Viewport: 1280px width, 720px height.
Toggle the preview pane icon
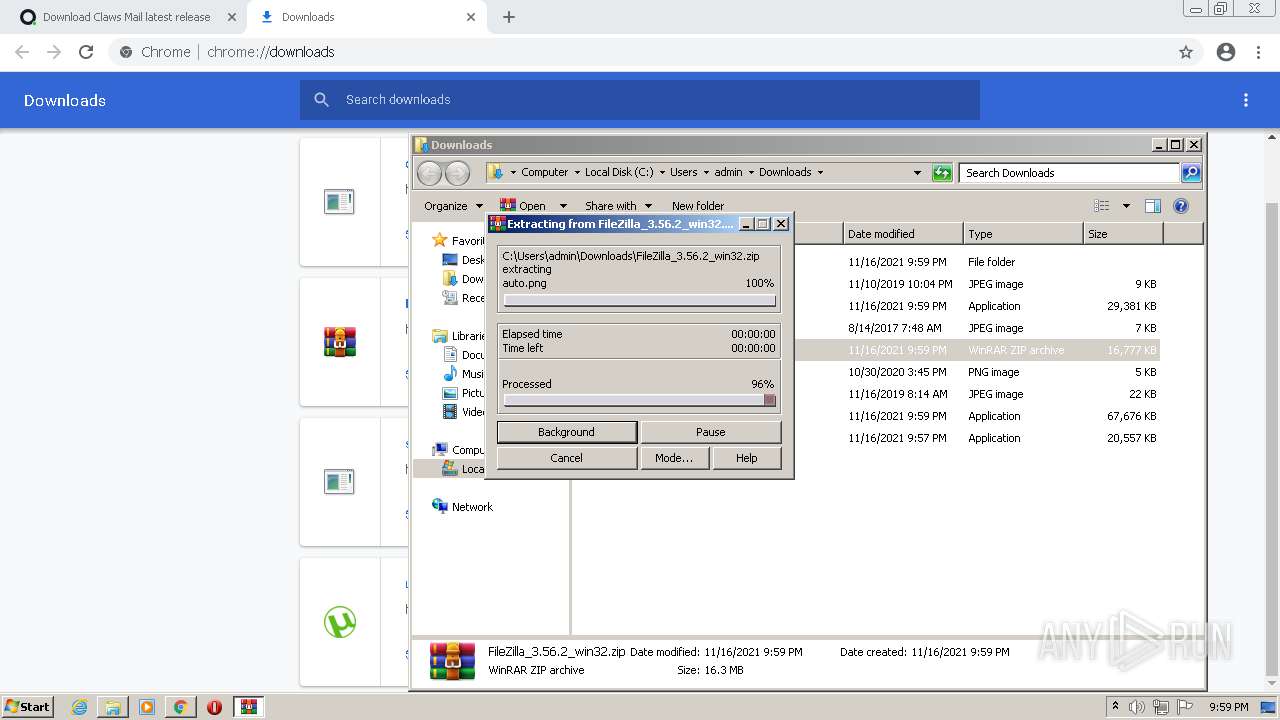coord(1153,206)
